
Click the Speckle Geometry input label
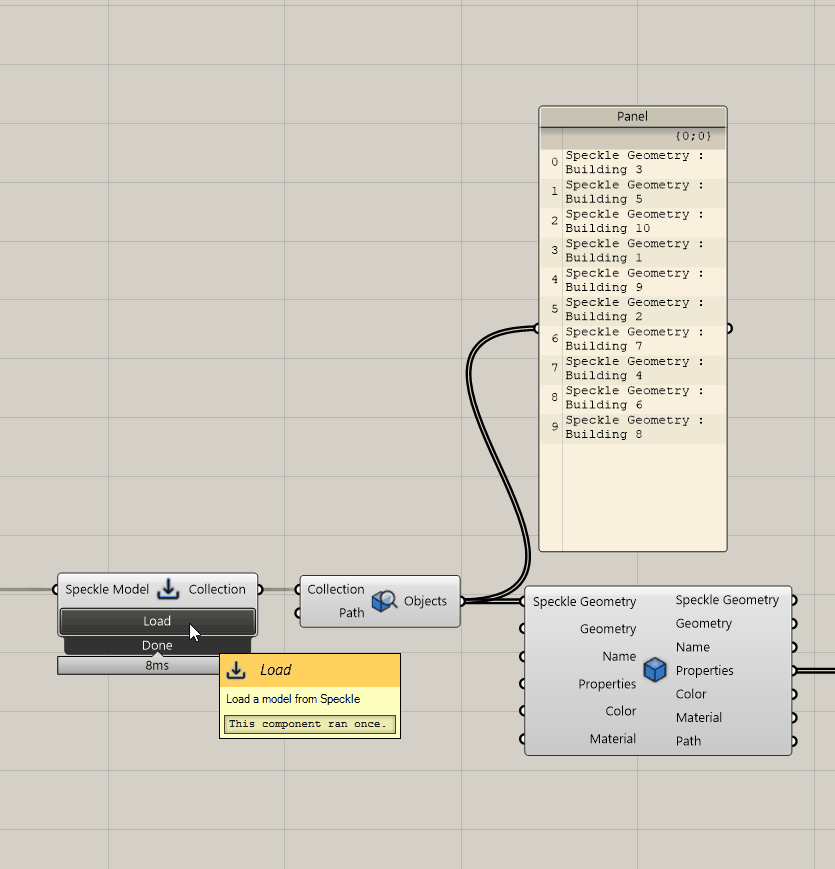pyautogui.click(x=585, y=601)
